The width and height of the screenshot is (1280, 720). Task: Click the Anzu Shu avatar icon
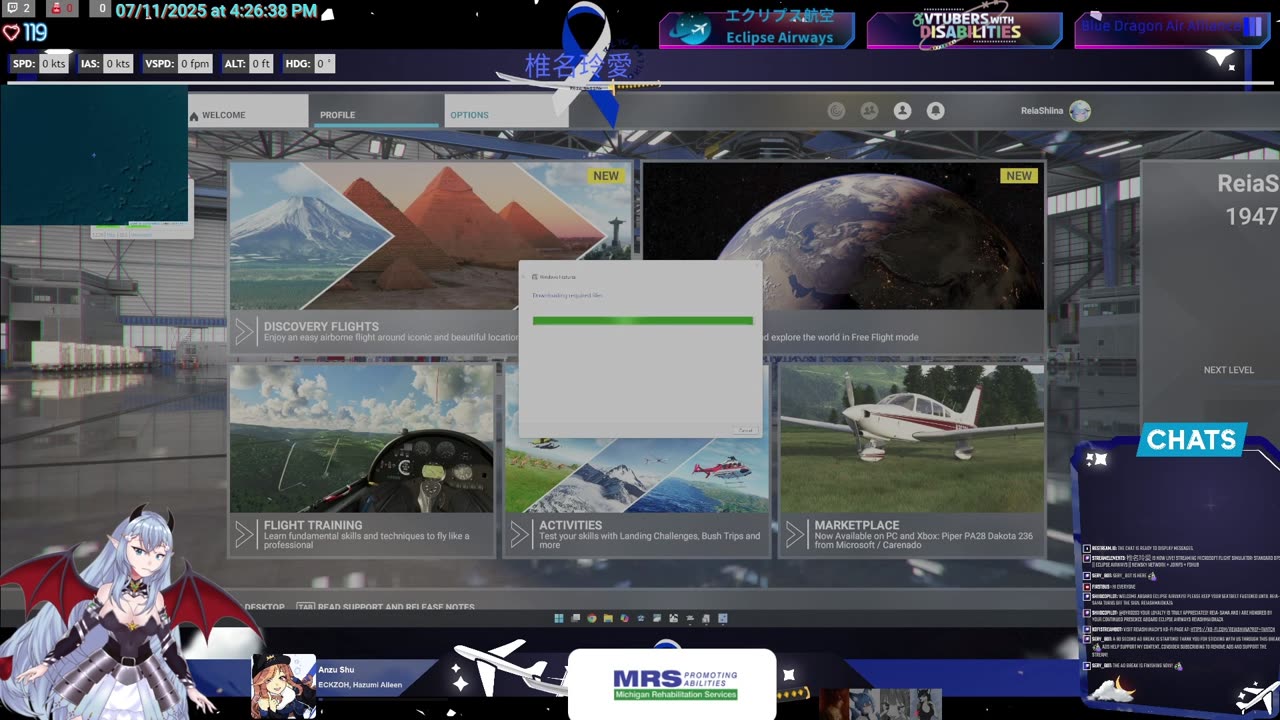click(283, 686)
